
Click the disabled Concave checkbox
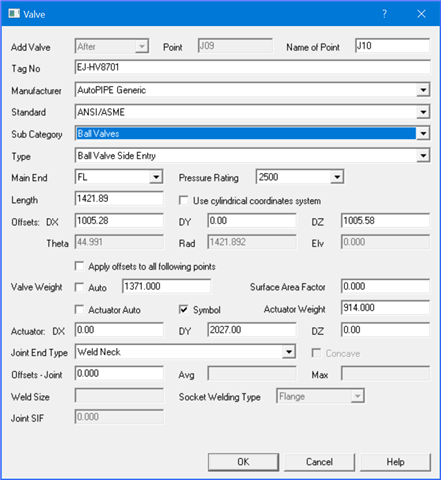[x=316, y=353]
